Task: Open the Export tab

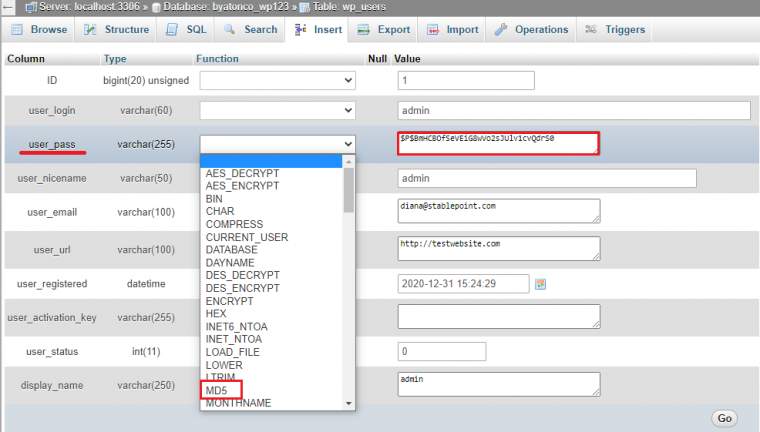Action: pos(383,30)
